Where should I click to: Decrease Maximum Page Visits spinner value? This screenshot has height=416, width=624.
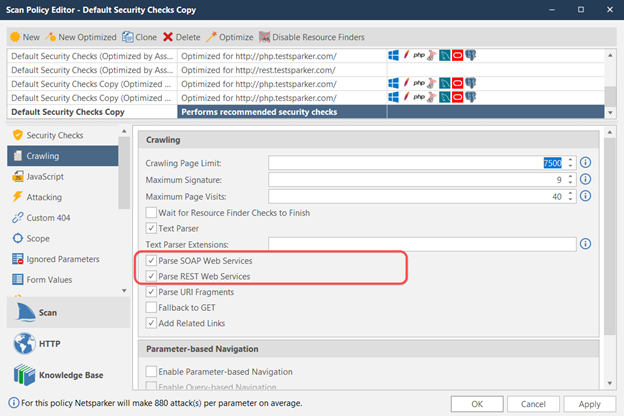click(x=570, y=200)
